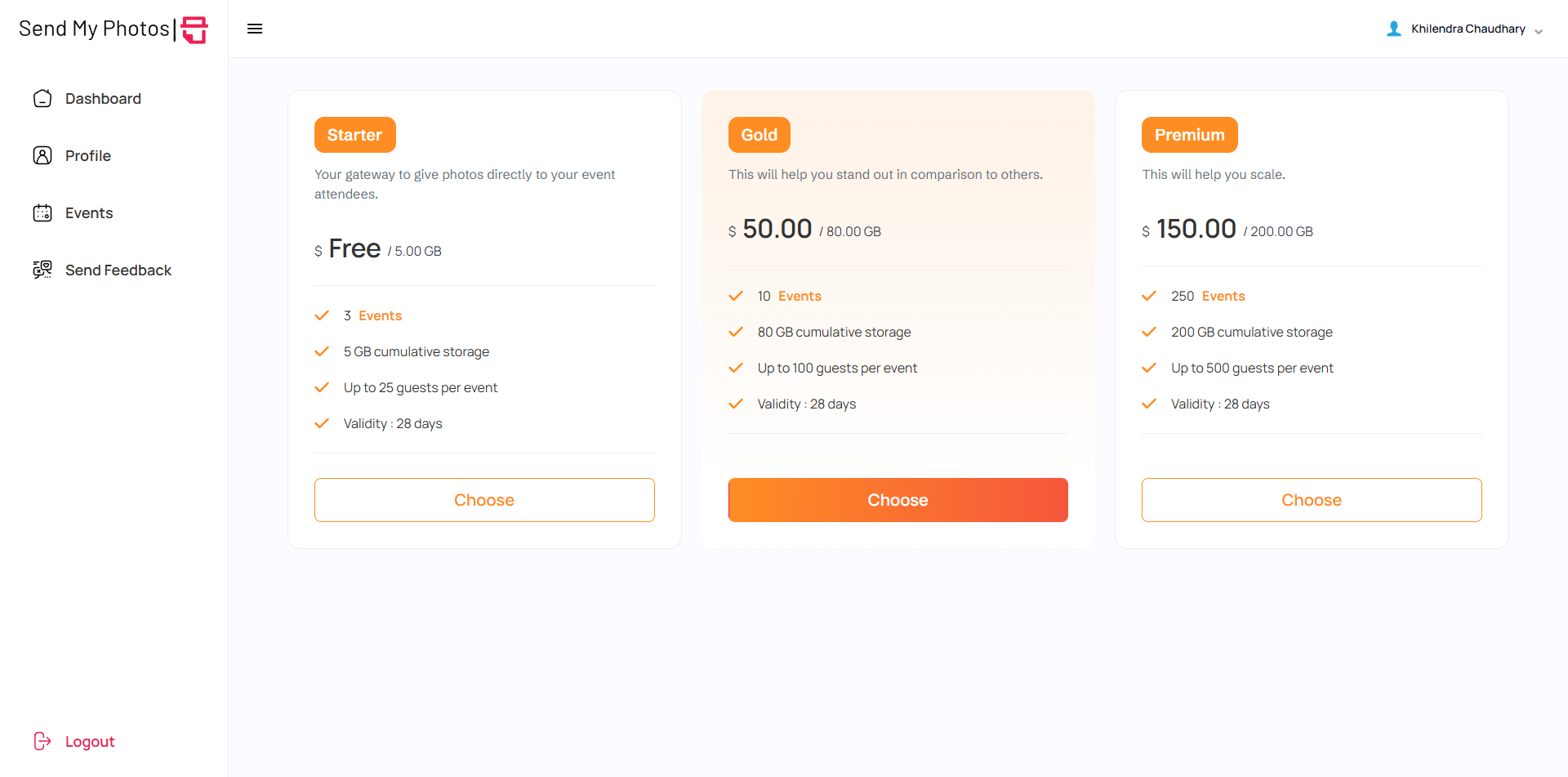The image size is (1568, 777).
Task: Open the Dashboard menu item
Action: tap(103, 99)
